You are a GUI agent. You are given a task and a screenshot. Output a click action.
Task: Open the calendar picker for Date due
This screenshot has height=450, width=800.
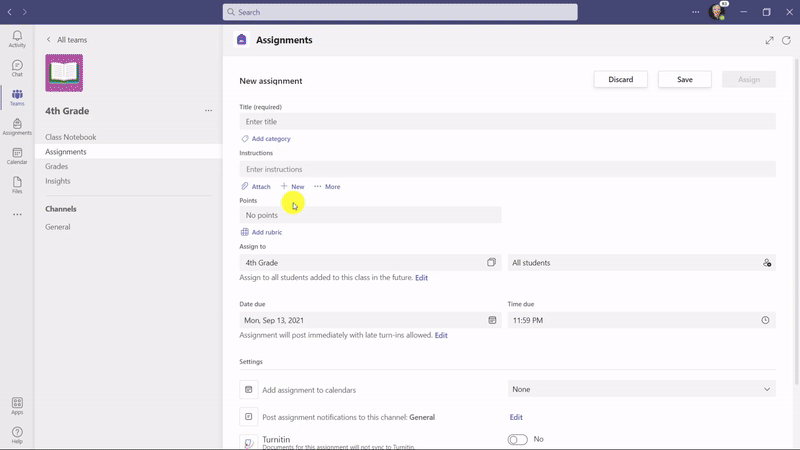(x=492, y=320)
